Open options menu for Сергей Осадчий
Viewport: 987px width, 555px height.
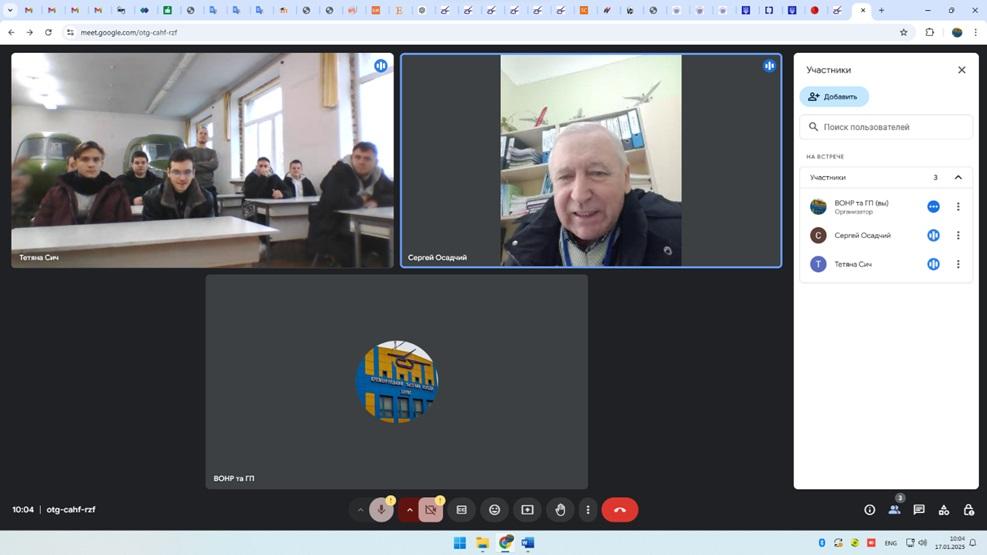point(958,236)
